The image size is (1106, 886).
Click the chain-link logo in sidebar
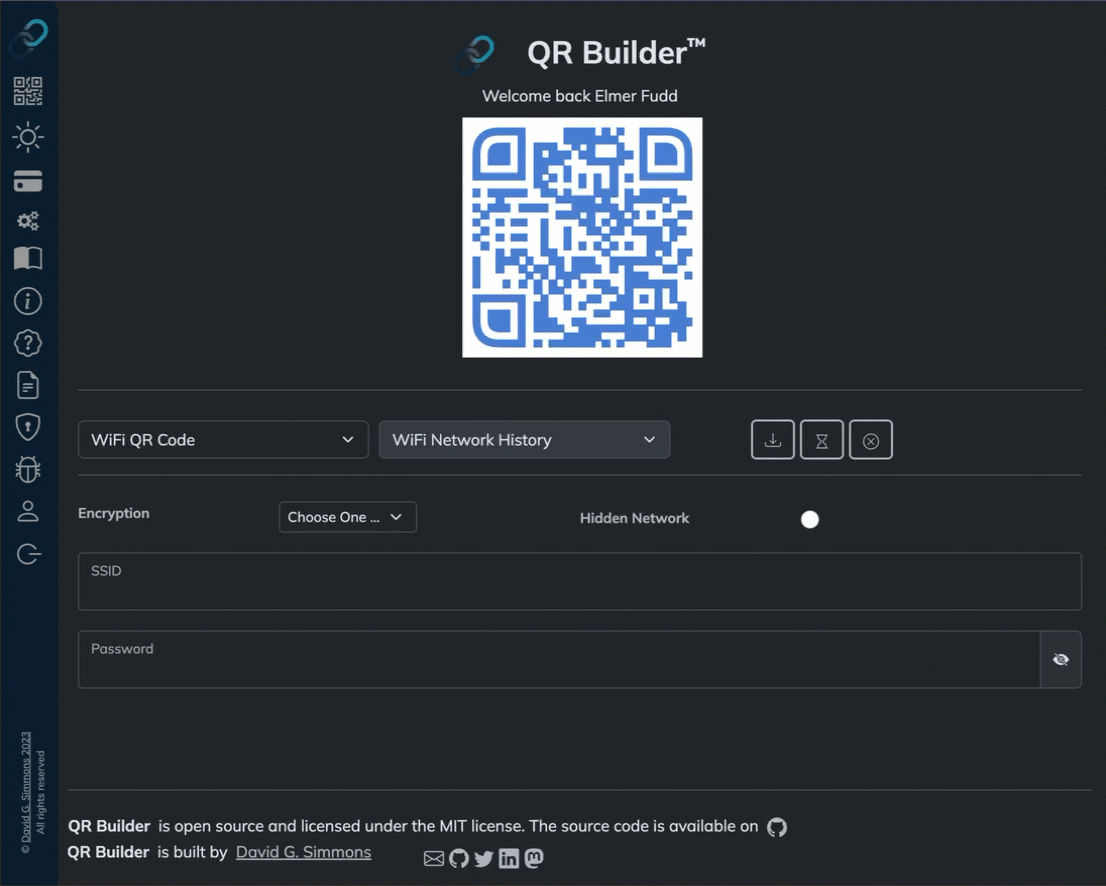click(x=28, y=38)
